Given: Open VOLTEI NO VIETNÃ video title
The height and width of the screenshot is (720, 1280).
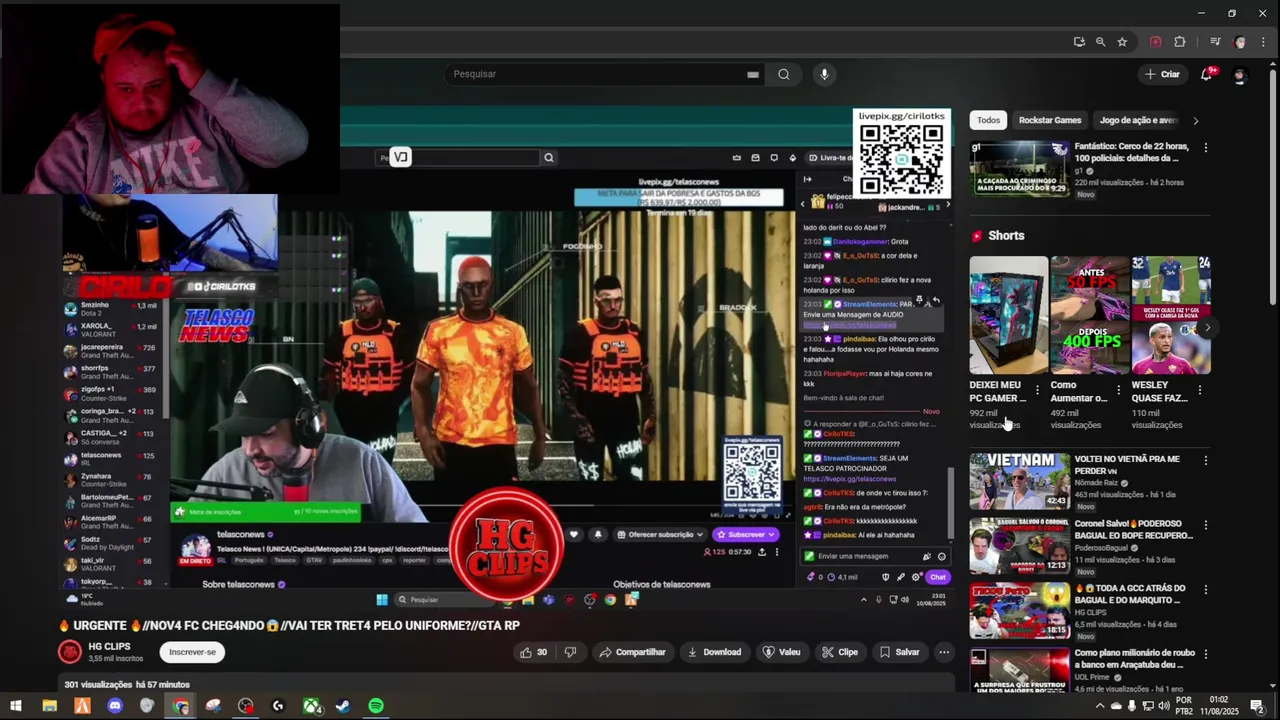Looking at the screenshot, I should 1127,464.
